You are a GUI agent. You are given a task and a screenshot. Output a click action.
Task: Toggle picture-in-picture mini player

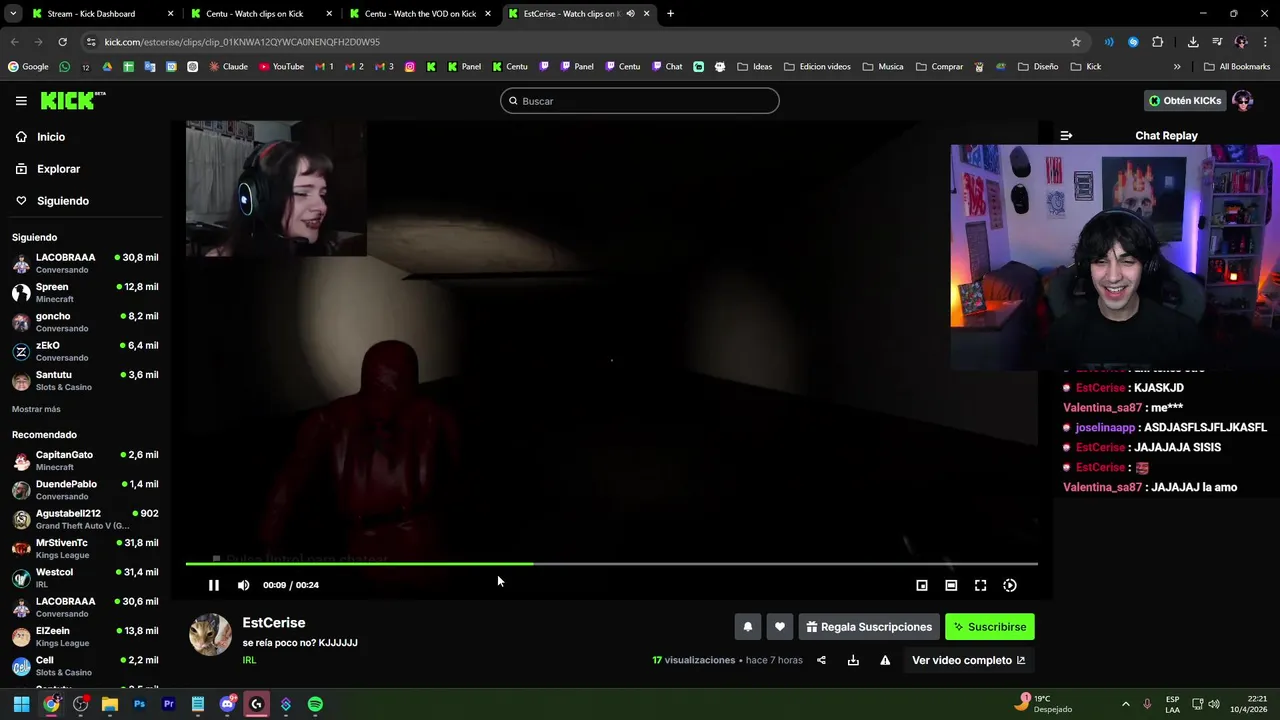click(922, 585)
